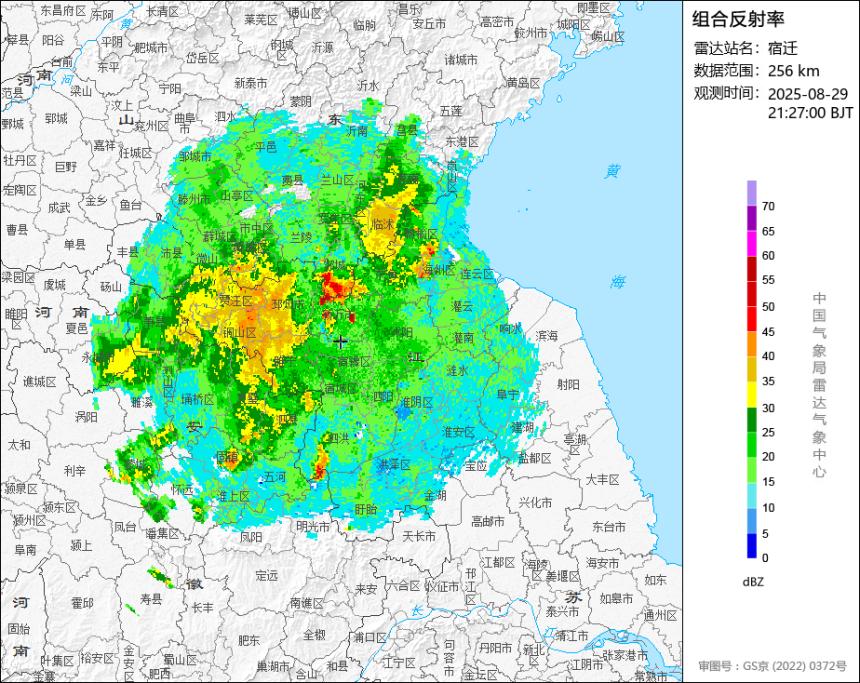
Task: Click the 定远 map label
Action: point(267,575)
